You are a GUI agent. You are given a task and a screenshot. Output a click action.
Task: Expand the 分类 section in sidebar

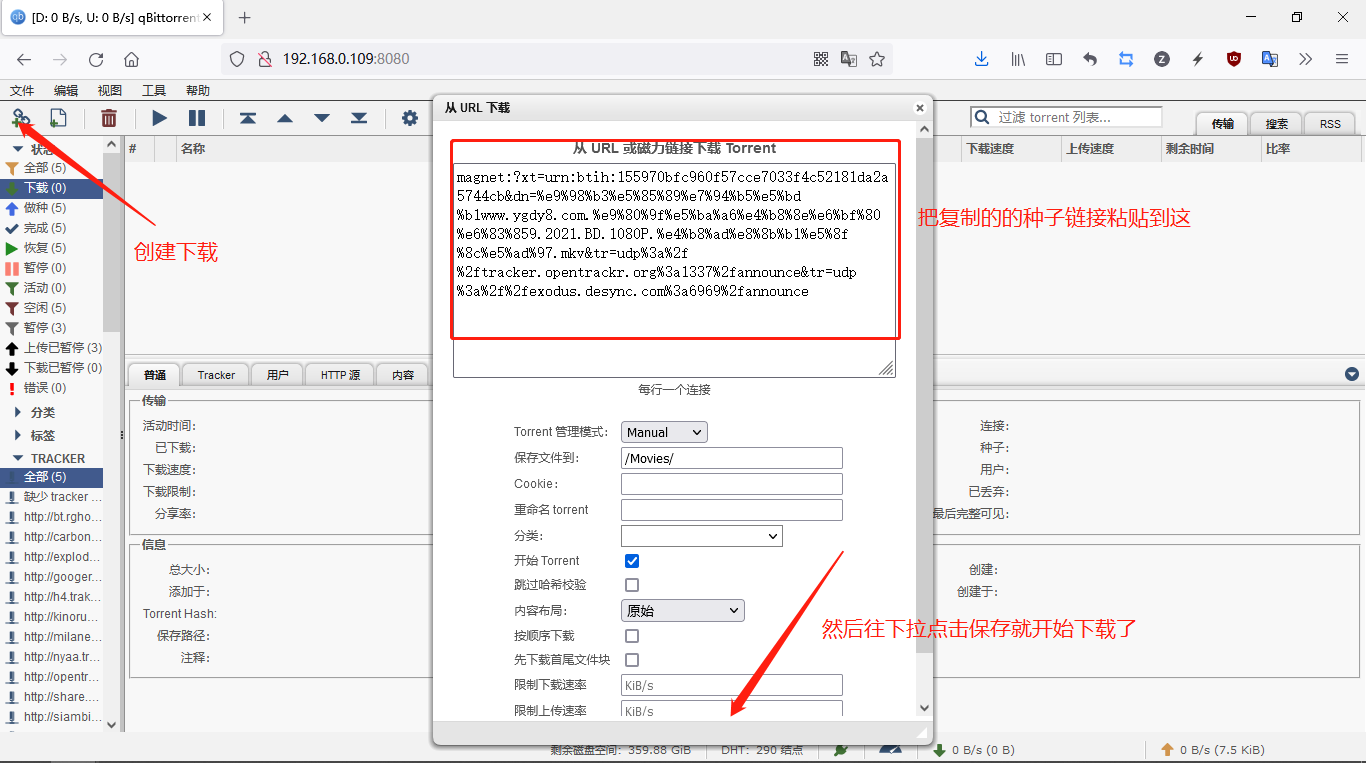coord(18,412)
